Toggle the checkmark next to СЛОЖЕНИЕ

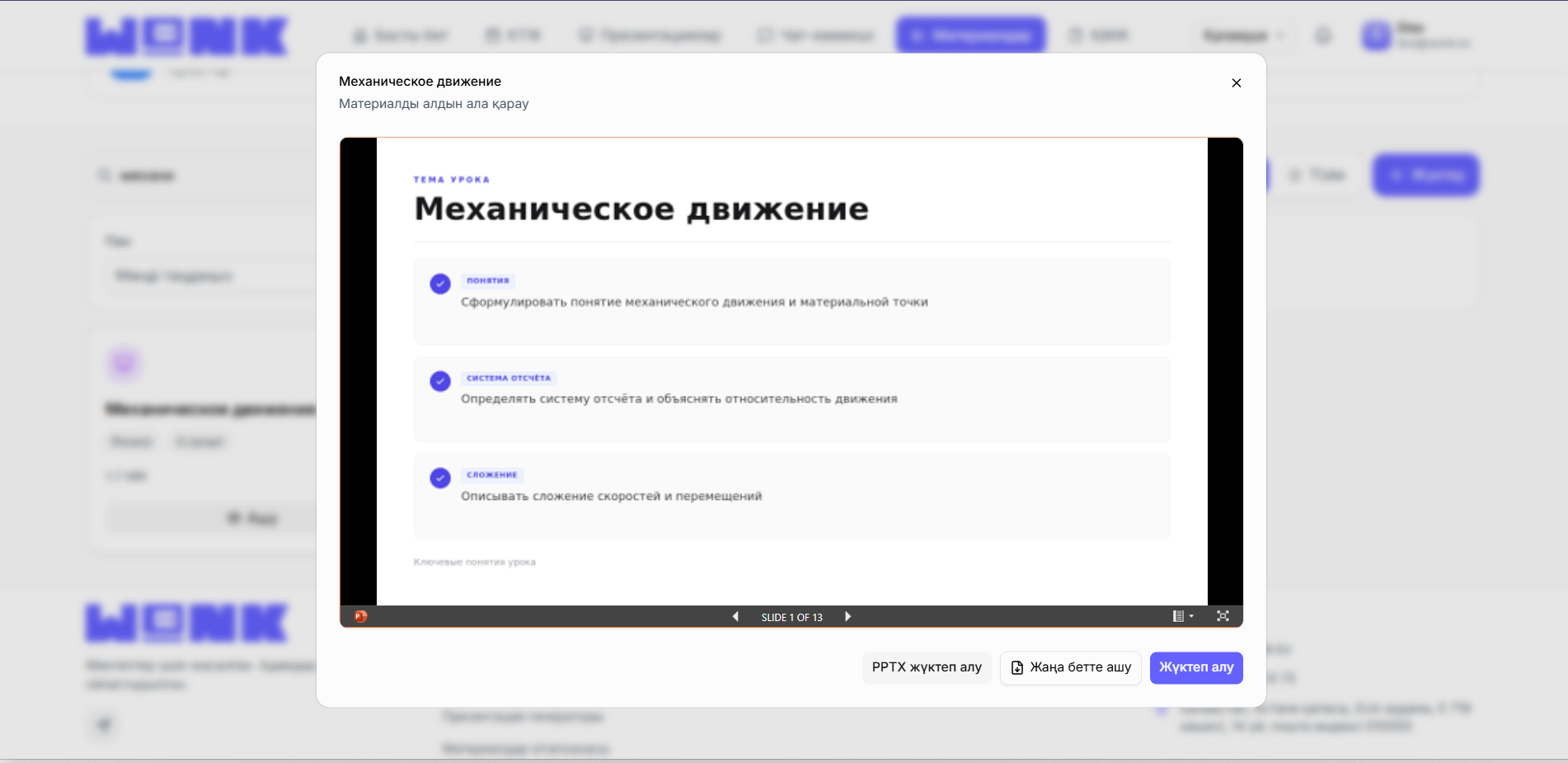439,478
